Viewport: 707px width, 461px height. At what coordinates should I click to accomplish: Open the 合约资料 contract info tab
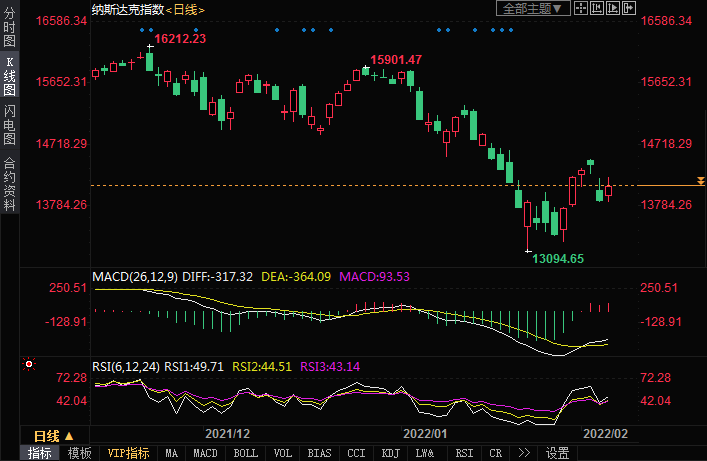(x=9, y=184)
